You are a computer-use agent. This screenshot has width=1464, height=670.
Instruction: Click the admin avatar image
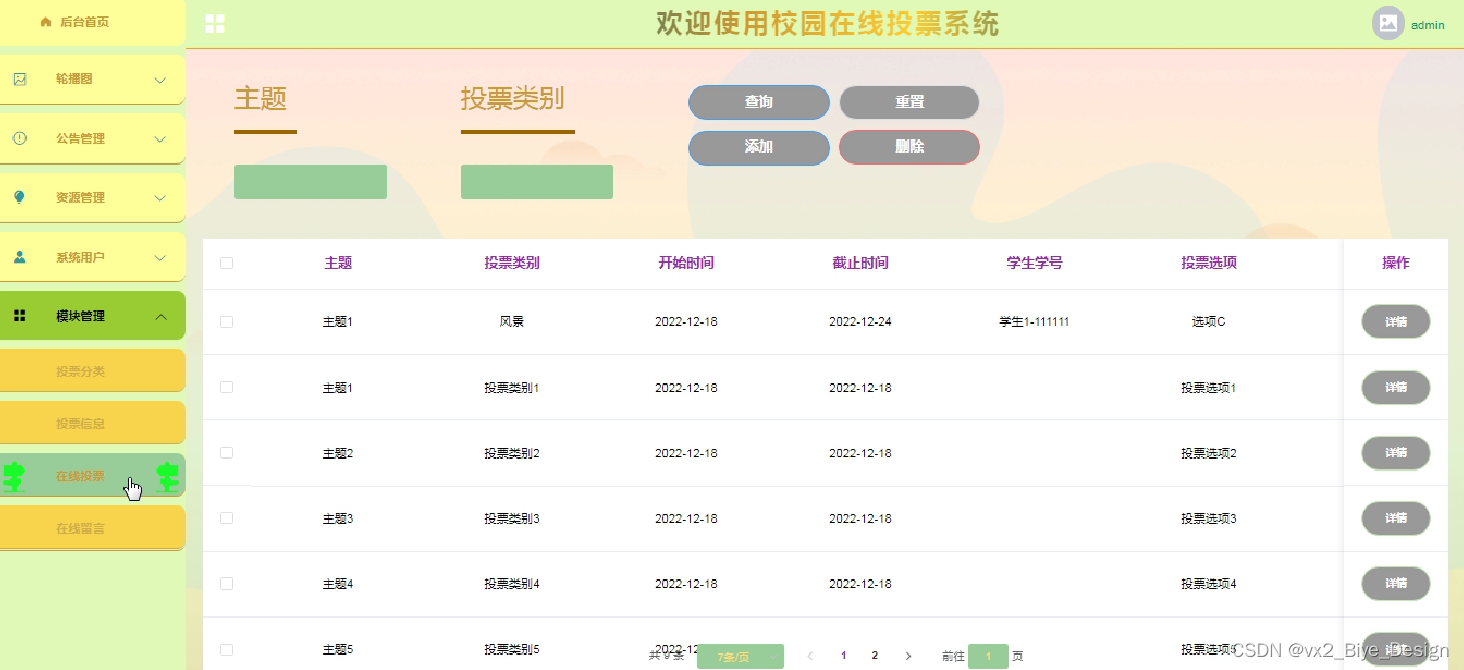coord(1388,23)
